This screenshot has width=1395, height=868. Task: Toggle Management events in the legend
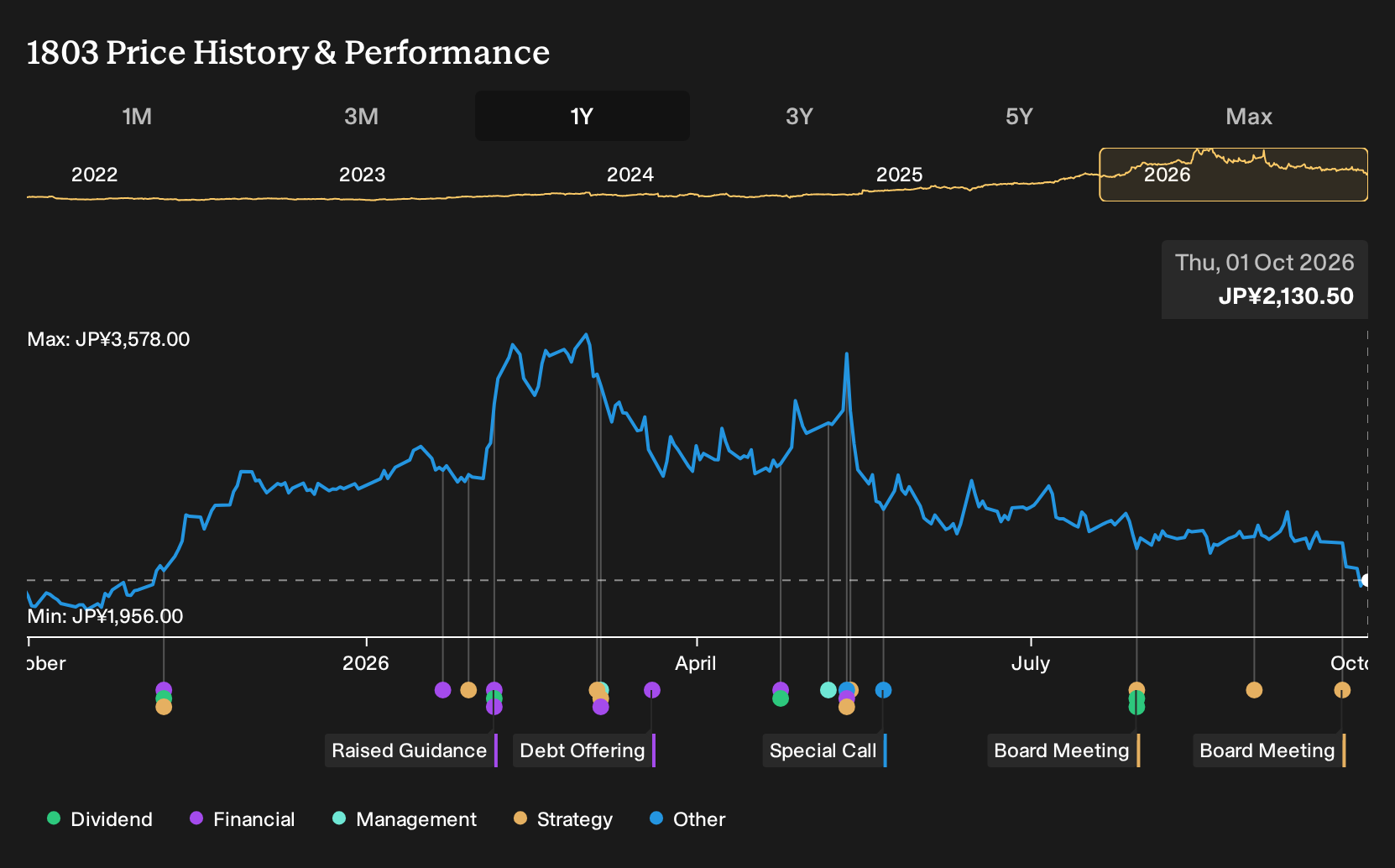[x=405, y=819]
